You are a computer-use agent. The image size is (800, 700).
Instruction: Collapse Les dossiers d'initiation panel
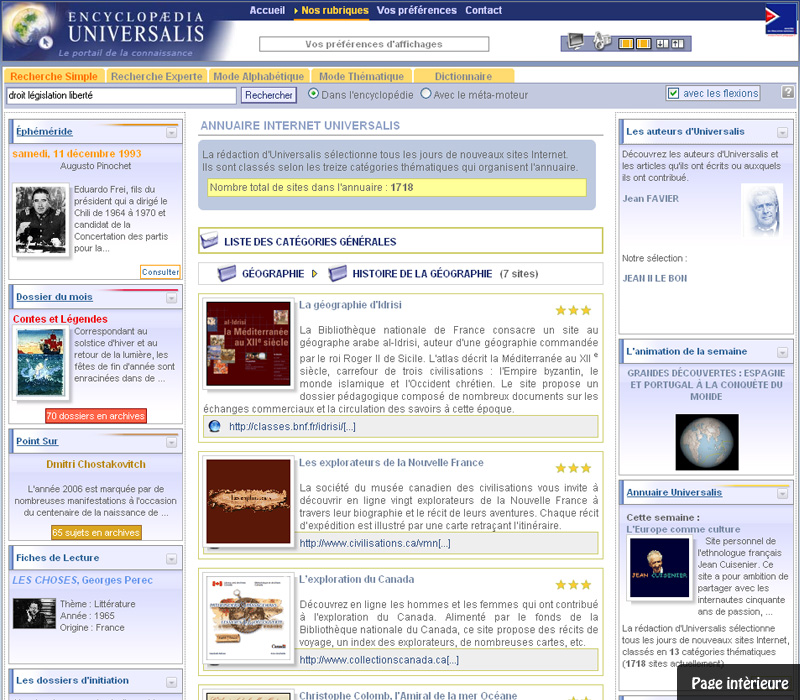coord(171,682)
